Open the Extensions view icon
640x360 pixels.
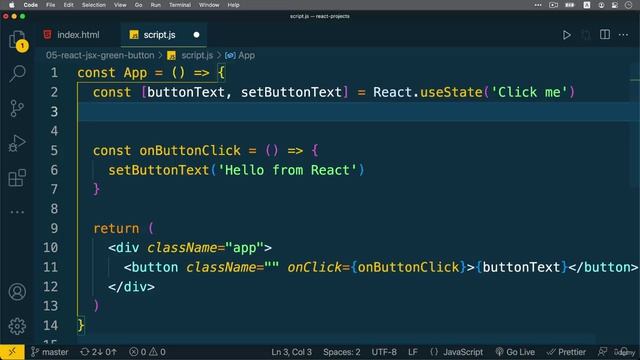pos(17,178)
